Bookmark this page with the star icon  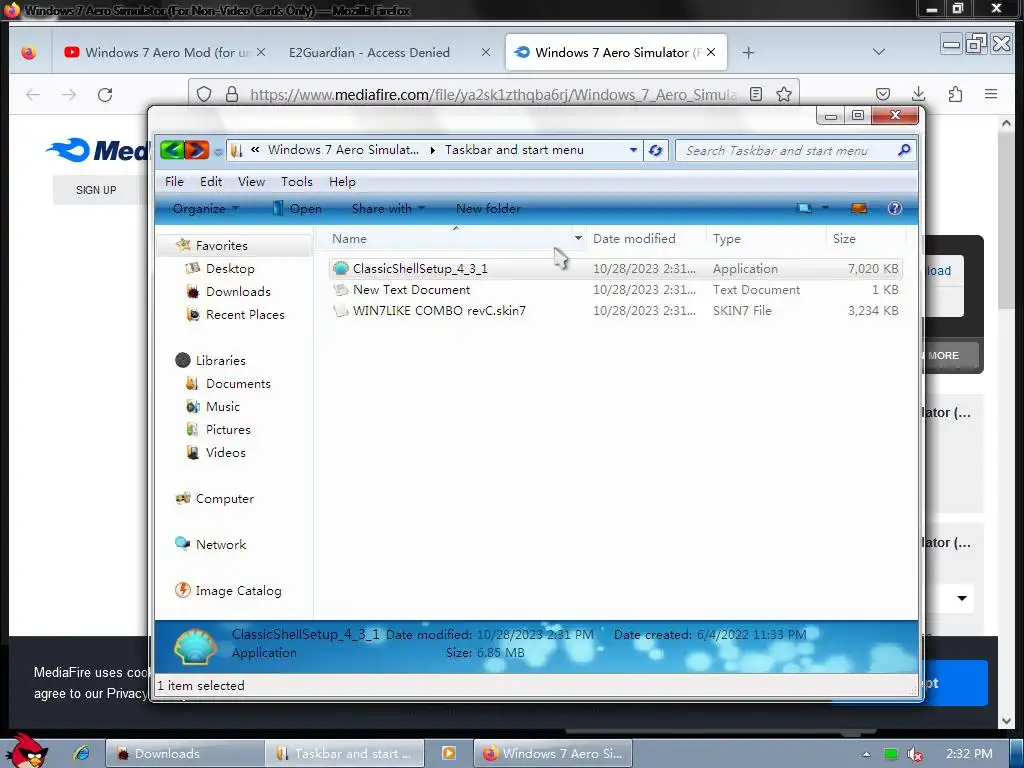(x=784, y=94)
